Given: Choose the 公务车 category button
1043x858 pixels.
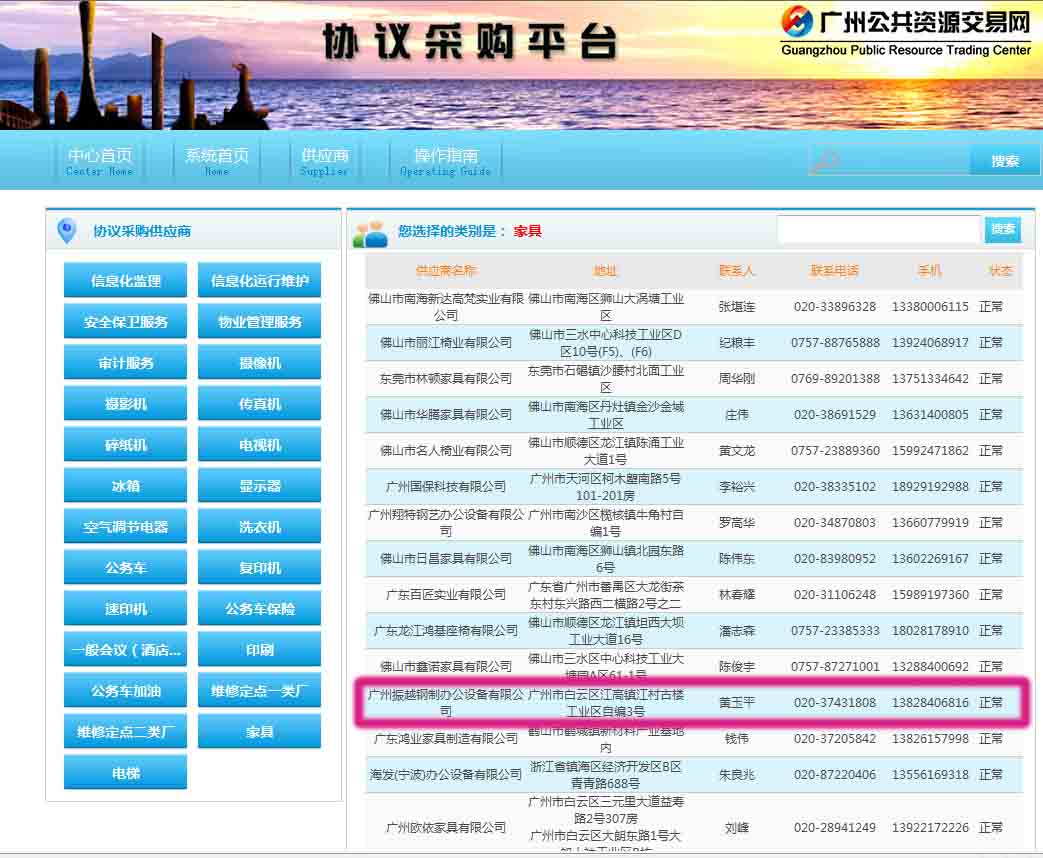Looking at the screenshot, I should (126, 568).
